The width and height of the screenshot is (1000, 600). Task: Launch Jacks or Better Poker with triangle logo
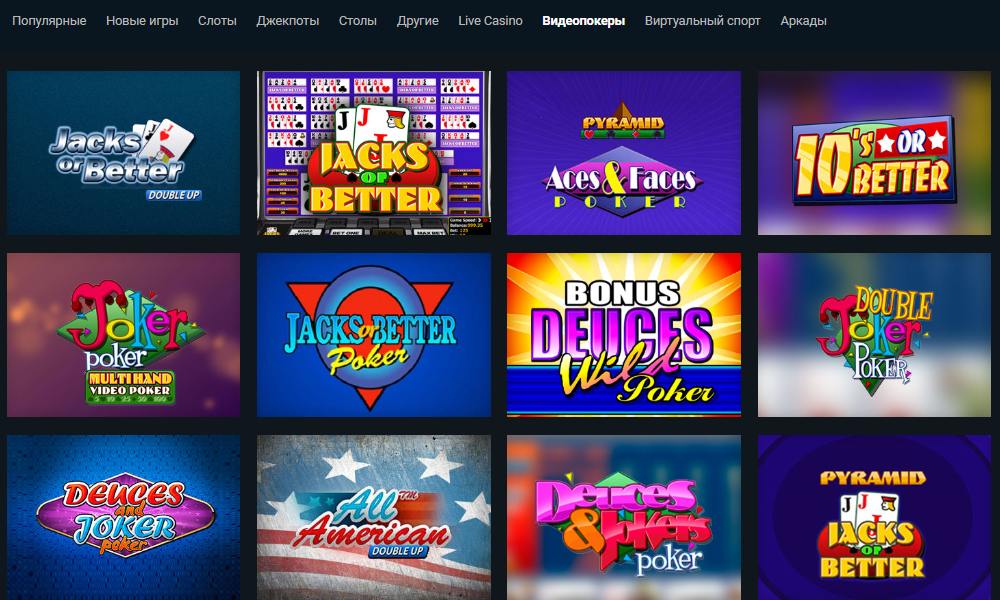pos(374,335)
